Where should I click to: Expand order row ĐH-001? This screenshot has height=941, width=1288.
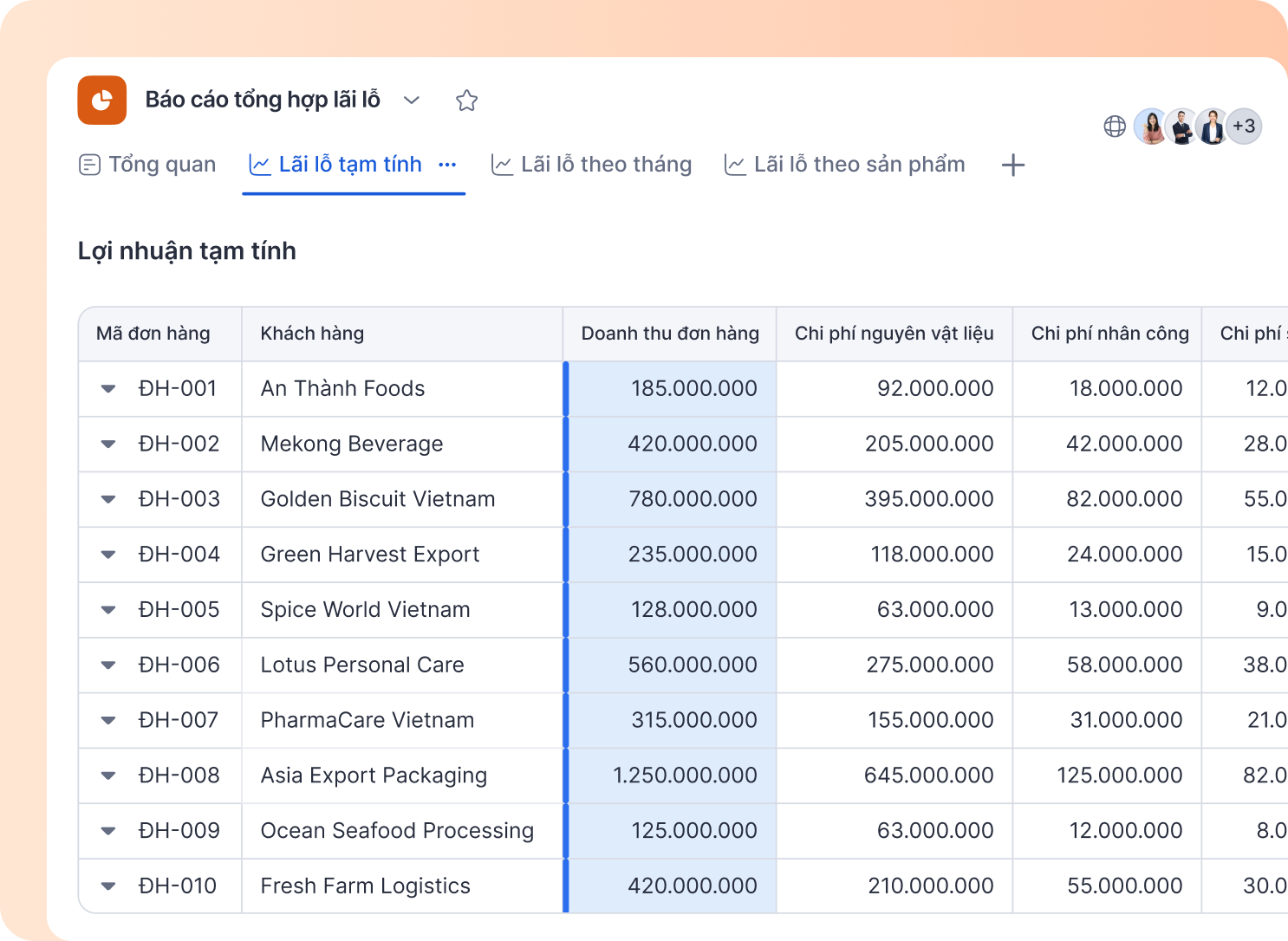coord(108,389)
